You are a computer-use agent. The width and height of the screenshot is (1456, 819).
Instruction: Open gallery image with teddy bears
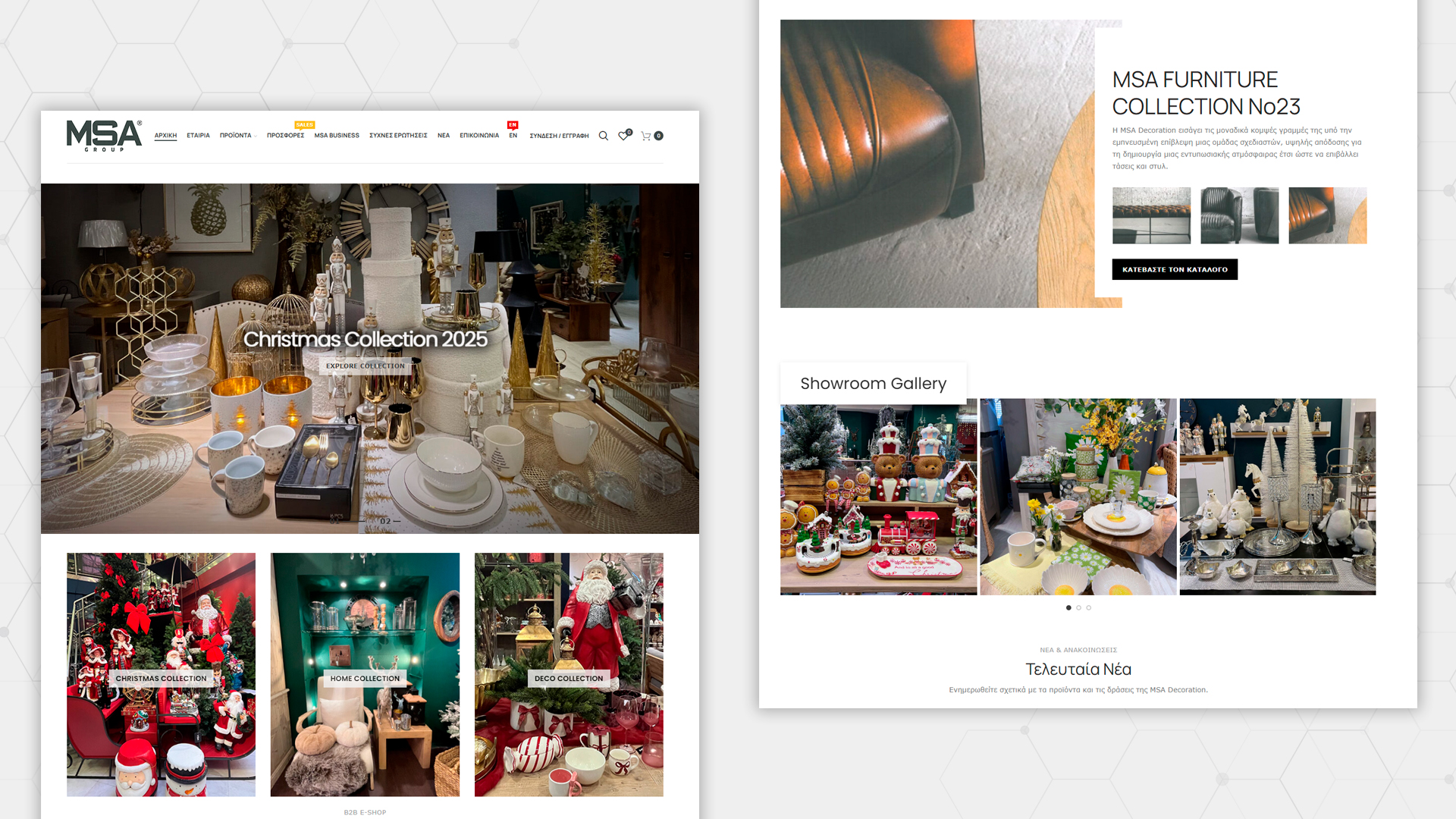[879, 500]
